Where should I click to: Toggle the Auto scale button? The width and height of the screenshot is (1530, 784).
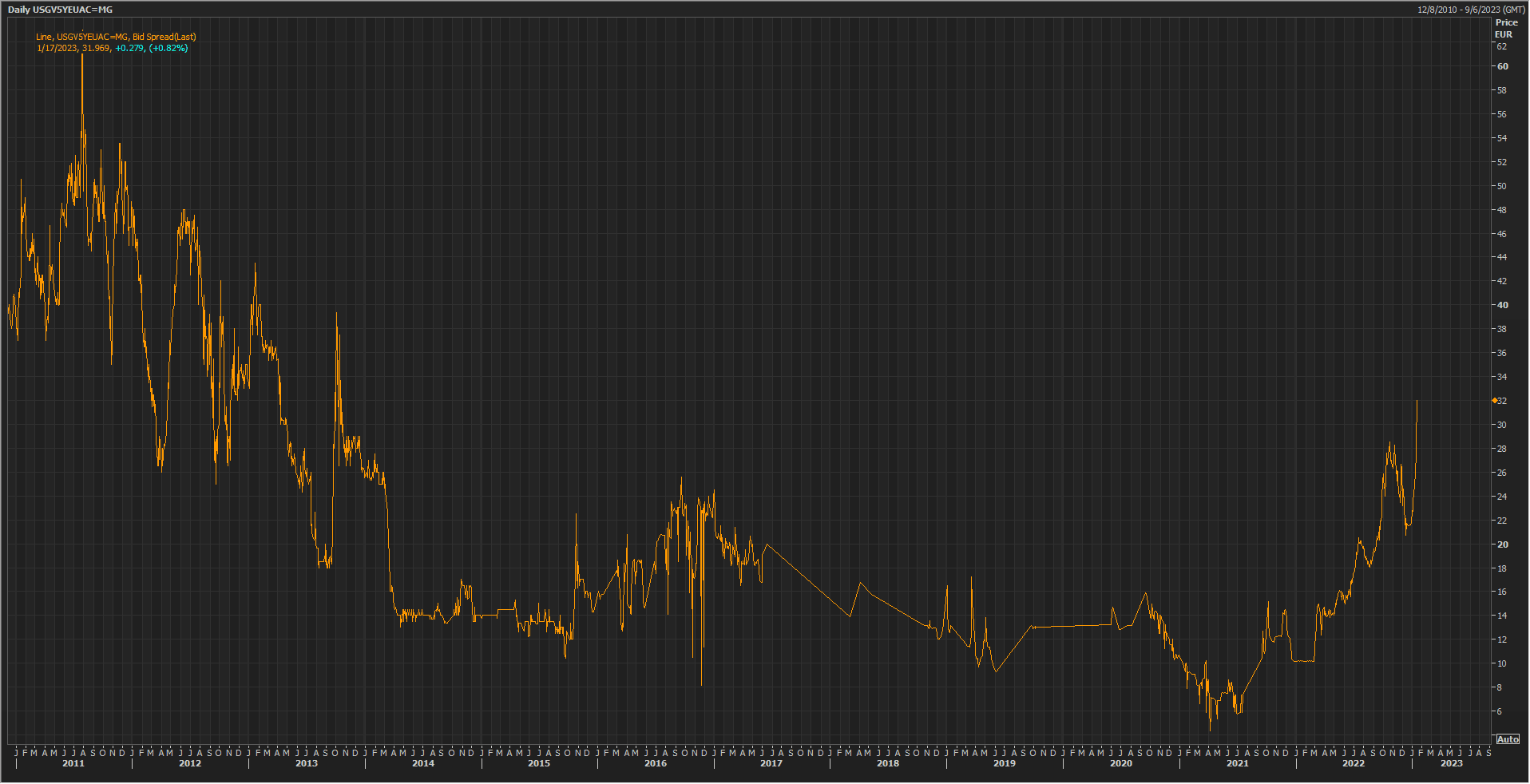tap(1507, 739)
